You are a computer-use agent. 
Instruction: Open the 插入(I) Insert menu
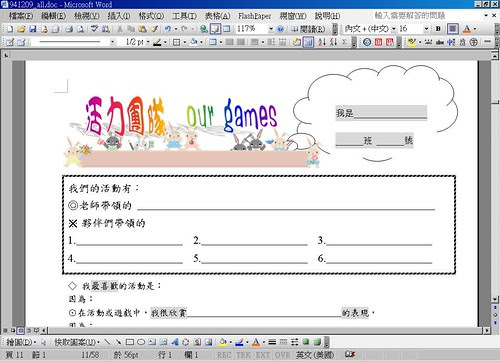pos(119,16)
